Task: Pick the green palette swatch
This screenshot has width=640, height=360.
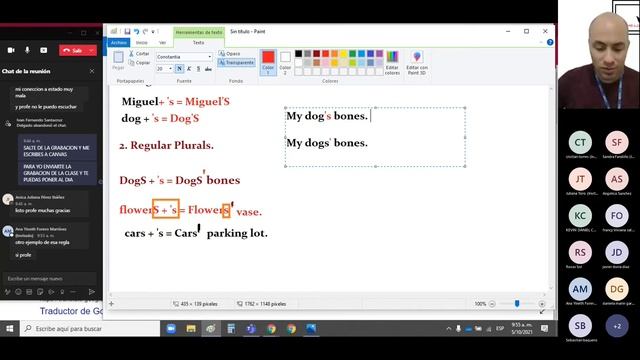Action: [353, 53]
